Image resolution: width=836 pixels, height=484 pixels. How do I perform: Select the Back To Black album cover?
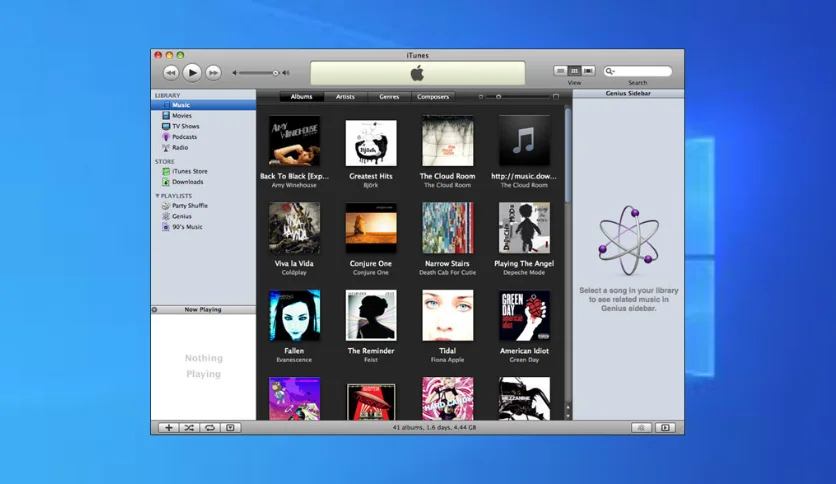(x=294, y=141)
